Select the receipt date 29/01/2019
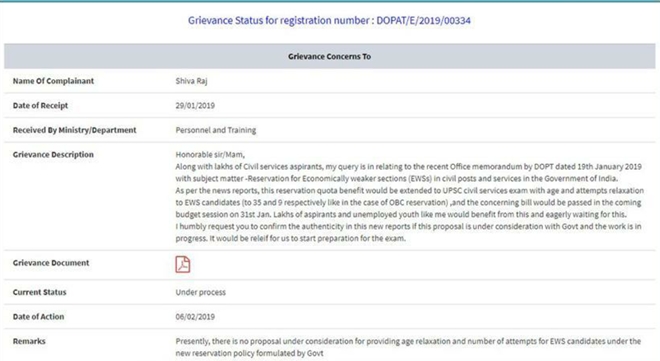Image resolution: width=660 pixels, height=361 pixels. 195,106
